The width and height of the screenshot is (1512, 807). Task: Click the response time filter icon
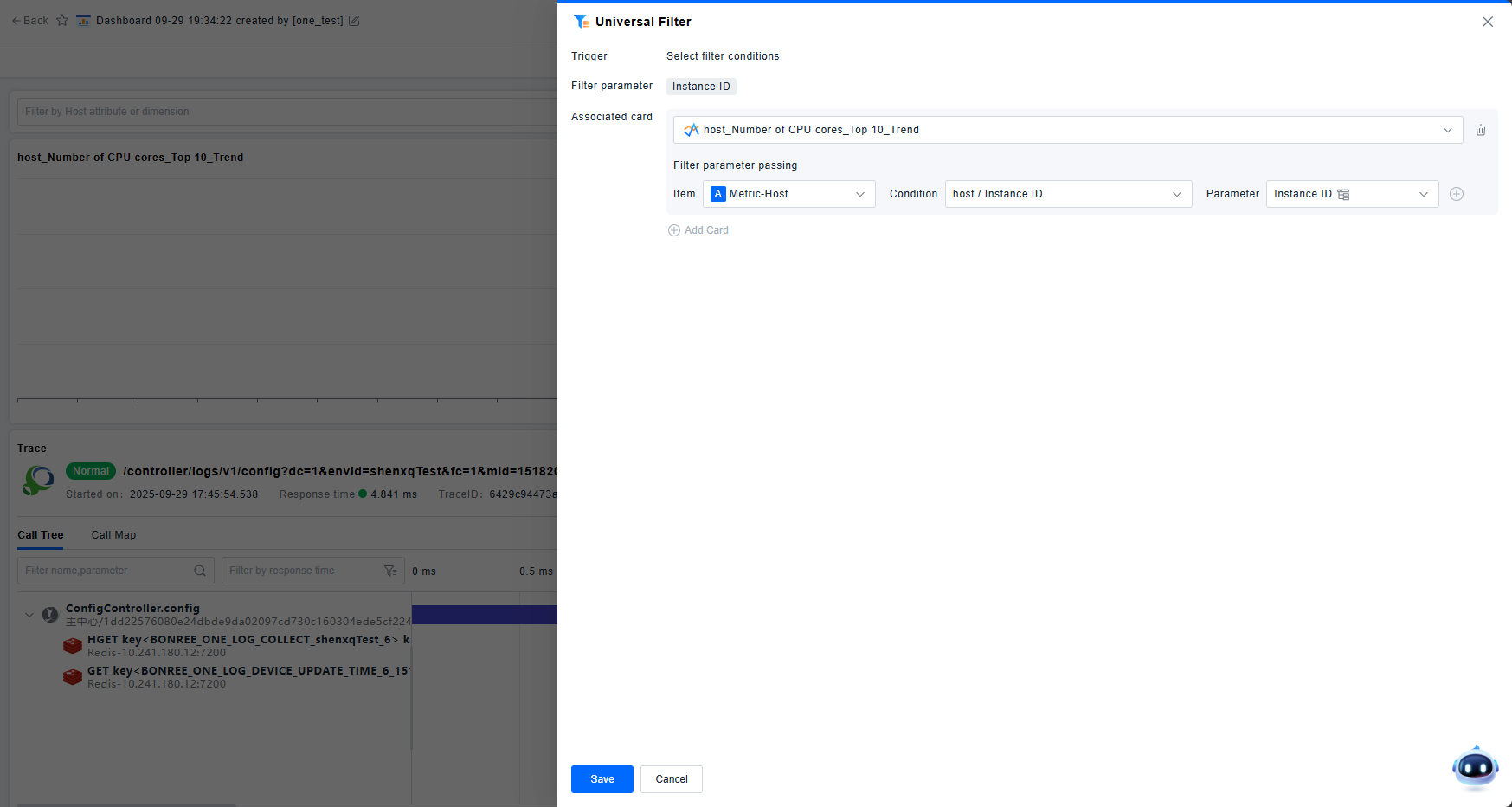[390, 571]
